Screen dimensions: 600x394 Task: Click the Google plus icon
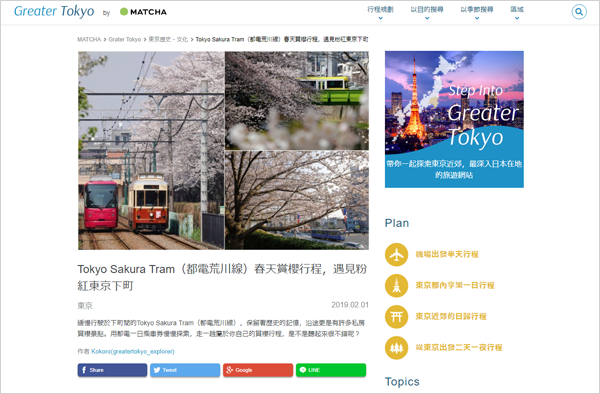pos(230,370)
